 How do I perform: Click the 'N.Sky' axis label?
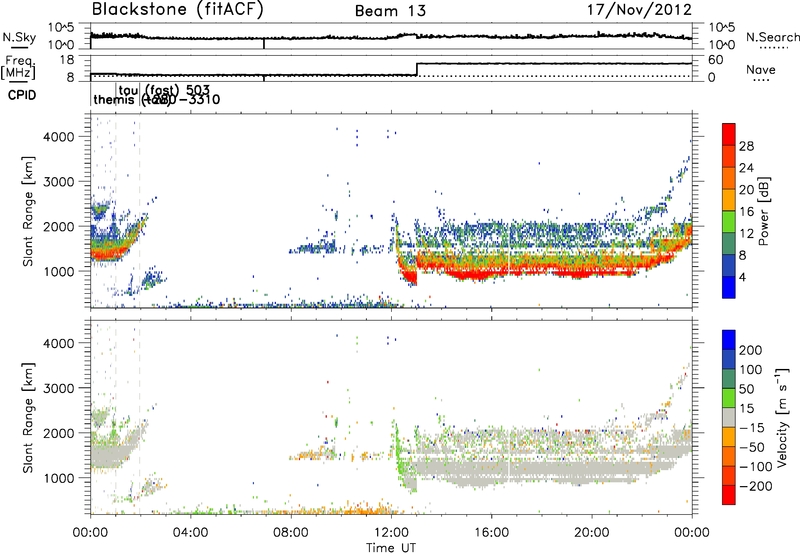19,37
